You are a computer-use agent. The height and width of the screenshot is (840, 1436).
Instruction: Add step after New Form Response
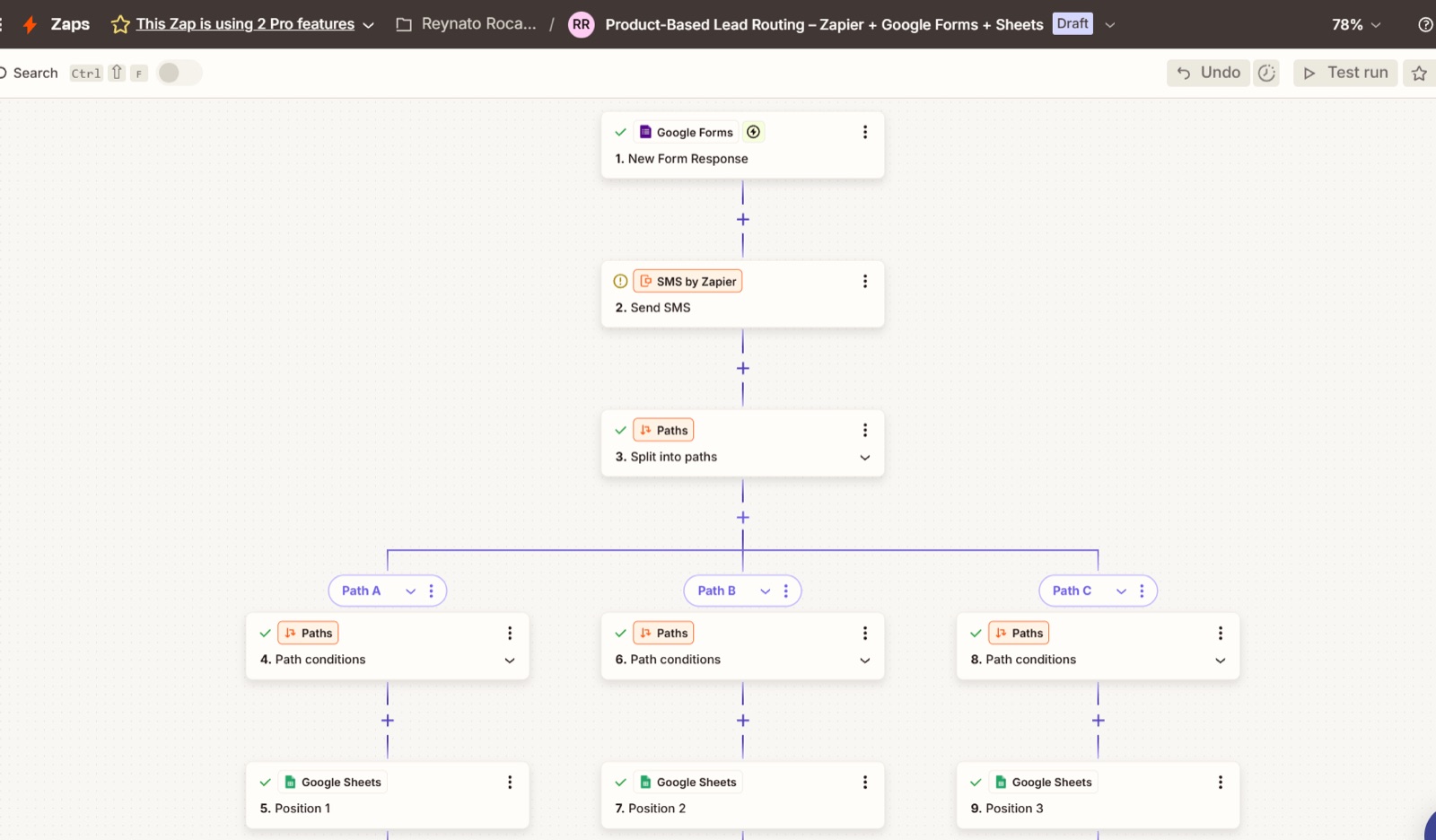coord(743,220)
